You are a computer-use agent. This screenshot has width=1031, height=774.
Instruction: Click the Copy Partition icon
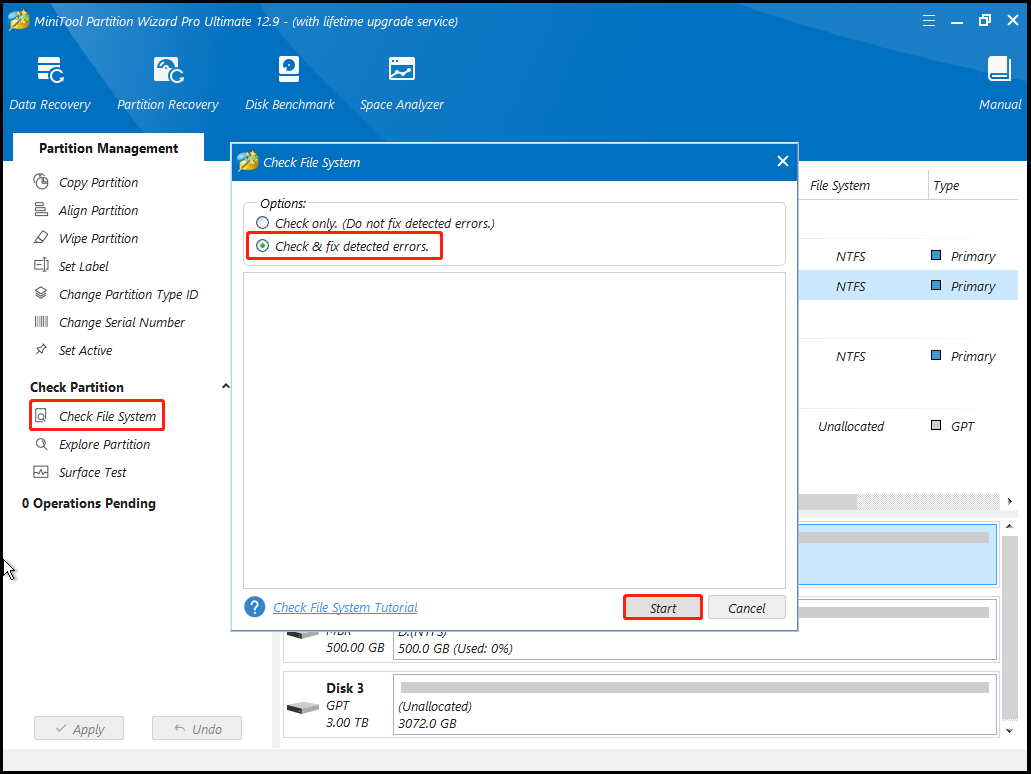coord(41,181)
